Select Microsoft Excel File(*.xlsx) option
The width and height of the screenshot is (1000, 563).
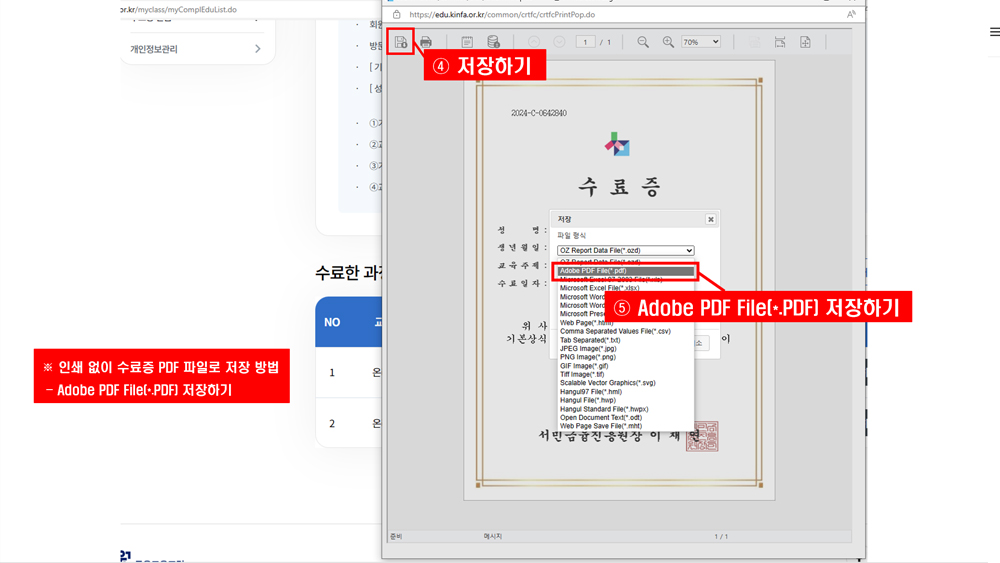(x=599, y=288)
